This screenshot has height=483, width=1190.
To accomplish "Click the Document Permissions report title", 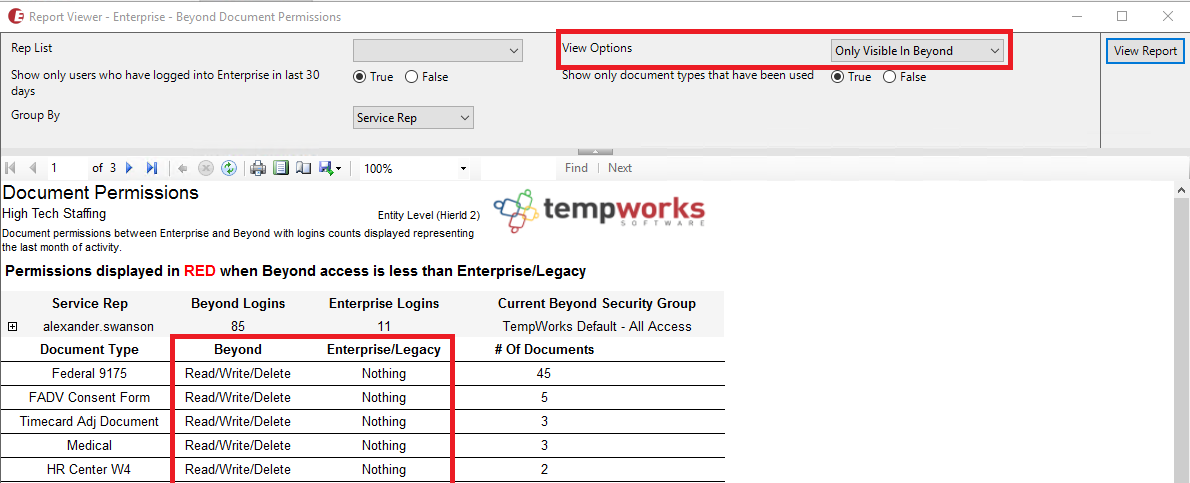I will tap(101, 193).
